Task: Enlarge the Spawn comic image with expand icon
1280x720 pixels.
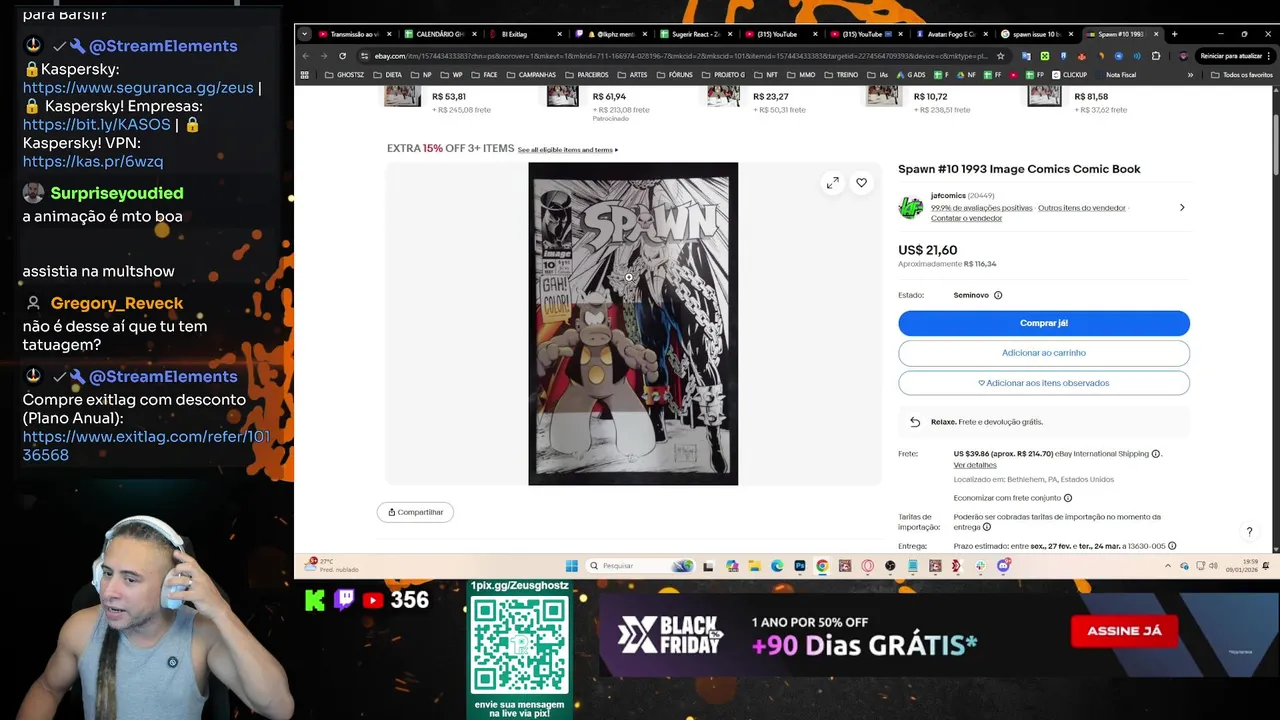Action: (x=832, y=183)
